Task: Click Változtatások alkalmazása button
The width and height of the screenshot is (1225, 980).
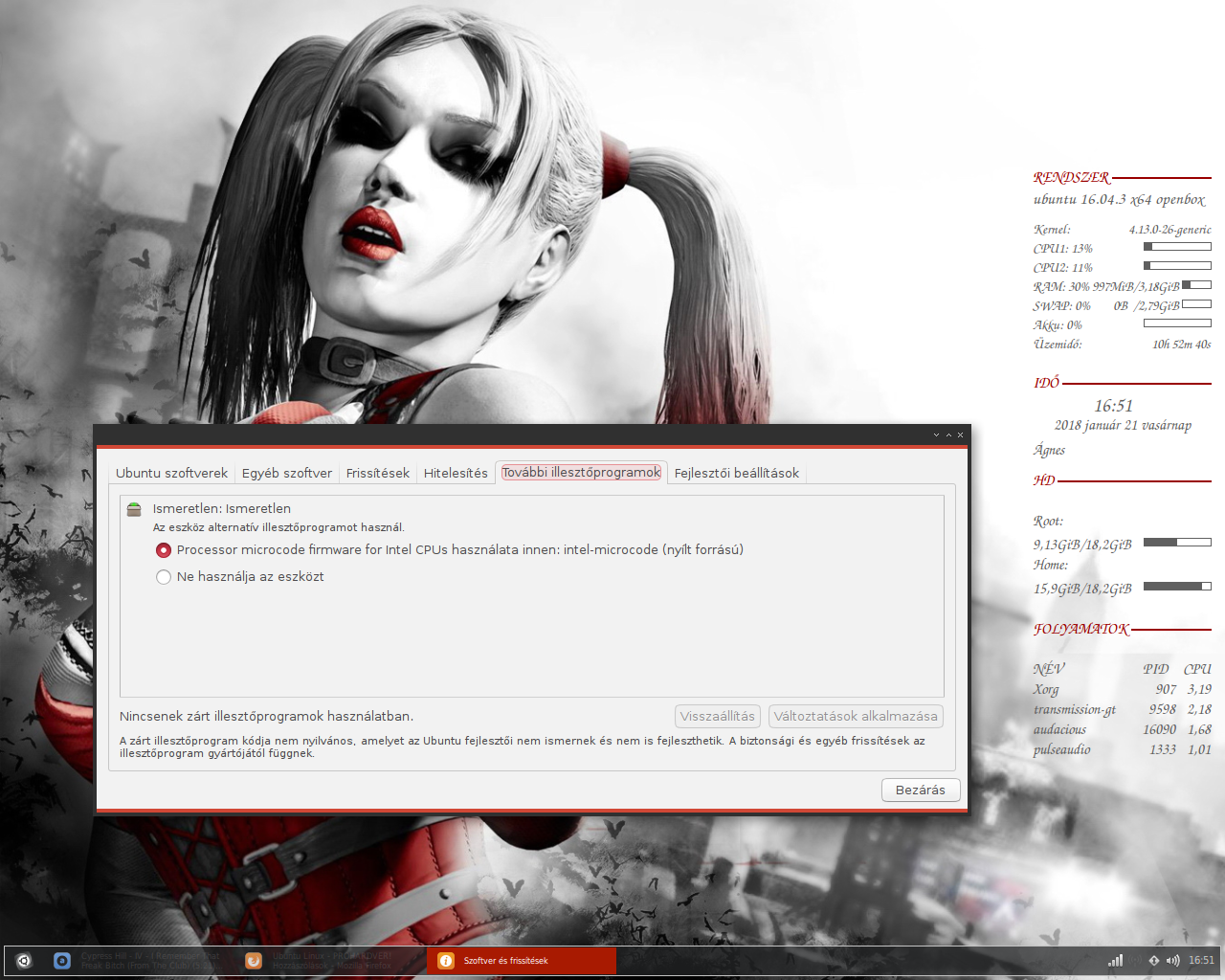Action: pyautogui.click(x=856, y=716)
